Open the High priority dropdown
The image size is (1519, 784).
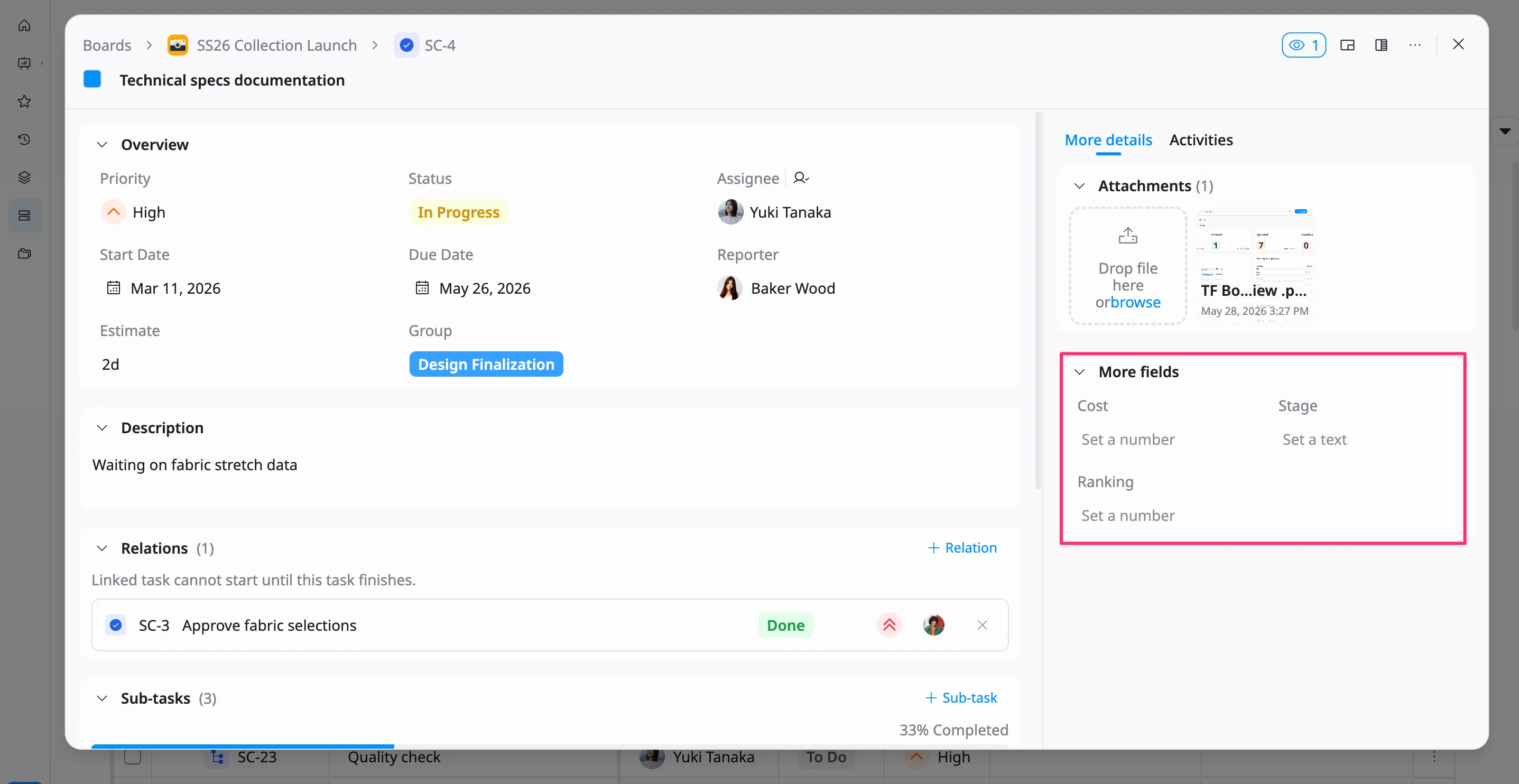(x=133, y=212)
